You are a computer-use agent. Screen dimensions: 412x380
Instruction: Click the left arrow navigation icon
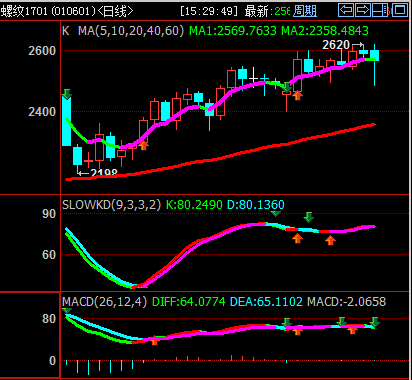(x=346, y=10)
